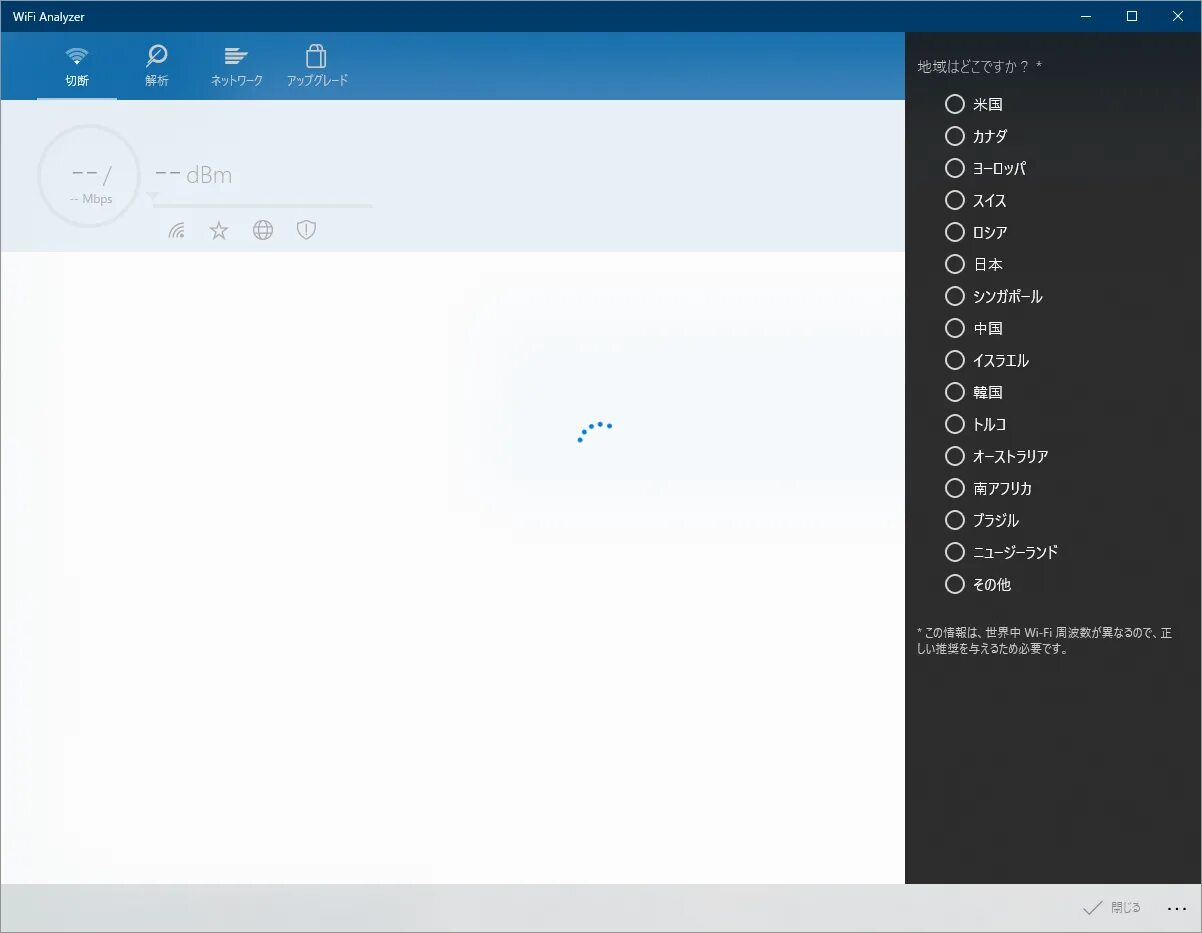Select the 韓国 region radio button
The height and width of the screenshot is (933, 1202).
point(955,392)
